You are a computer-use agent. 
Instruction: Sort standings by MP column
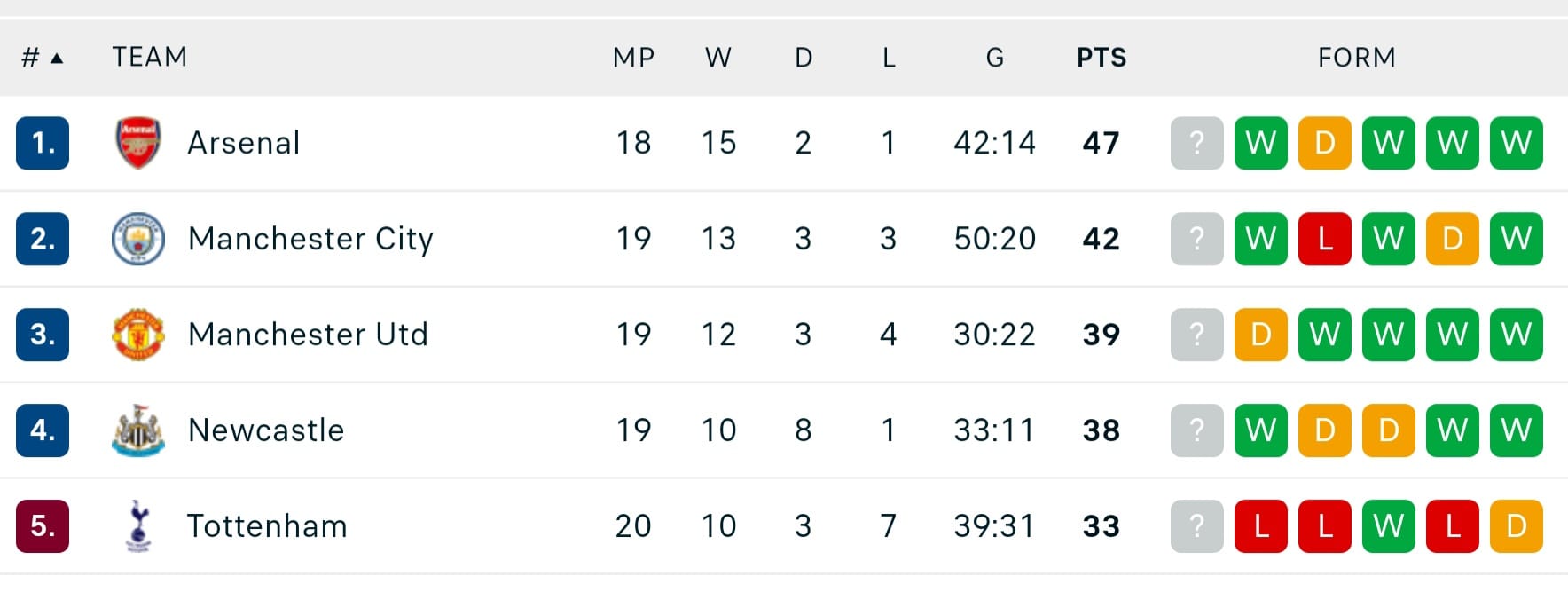[634, 58]
